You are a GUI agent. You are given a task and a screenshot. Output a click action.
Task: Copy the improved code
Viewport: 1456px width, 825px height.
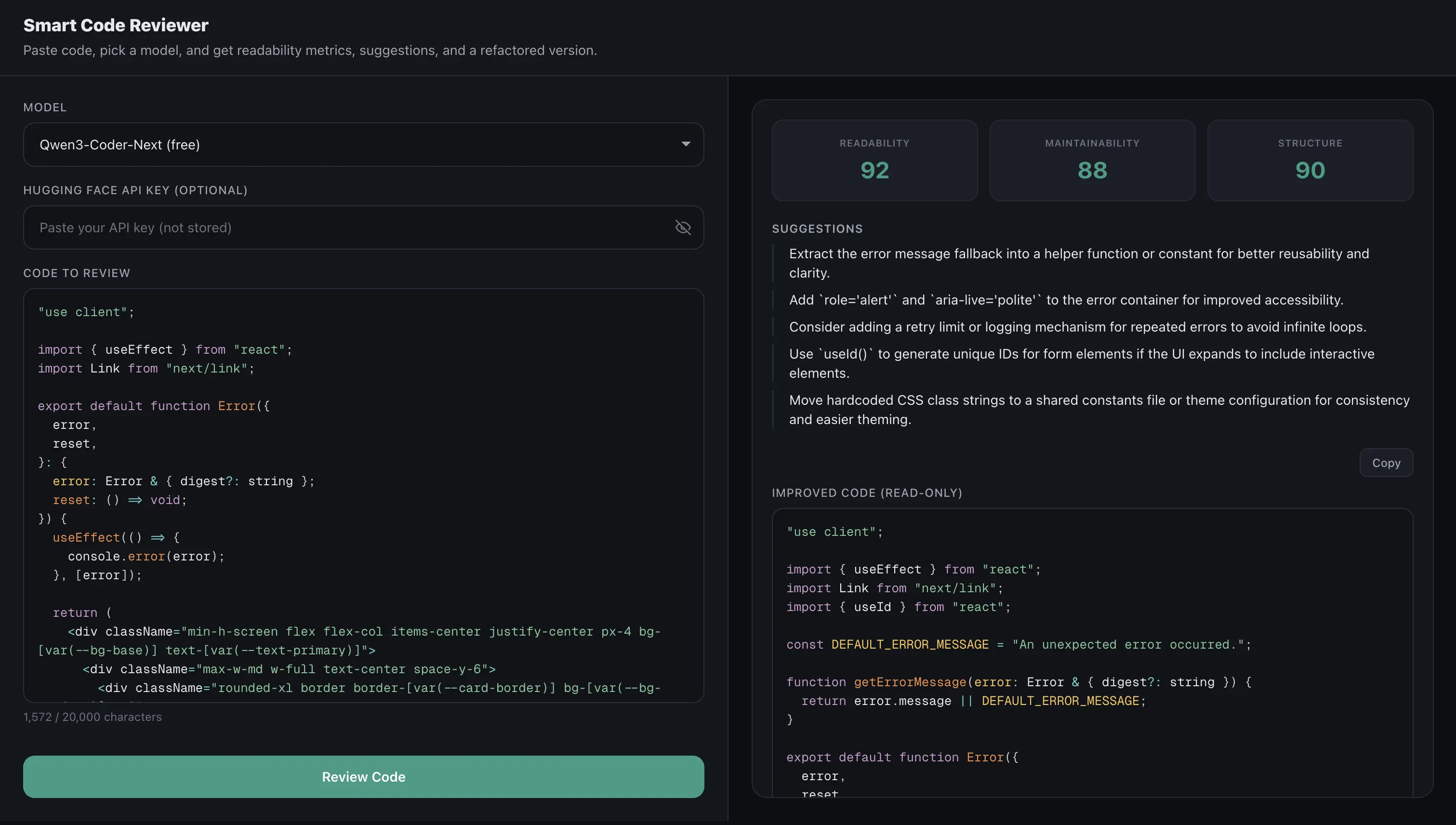point(1385,463)
